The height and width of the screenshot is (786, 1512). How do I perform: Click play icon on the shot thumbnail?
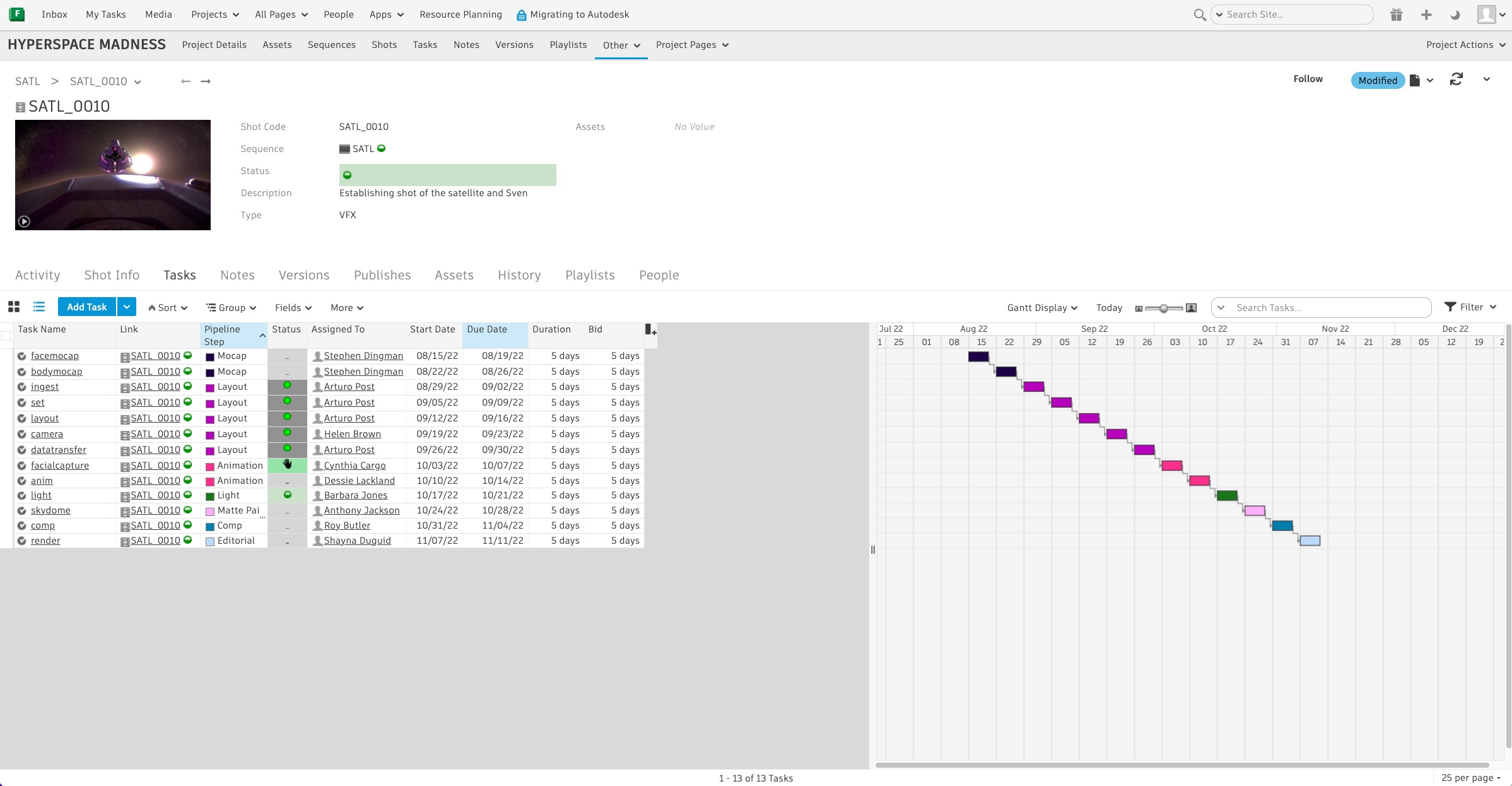[x=24, y=221]
